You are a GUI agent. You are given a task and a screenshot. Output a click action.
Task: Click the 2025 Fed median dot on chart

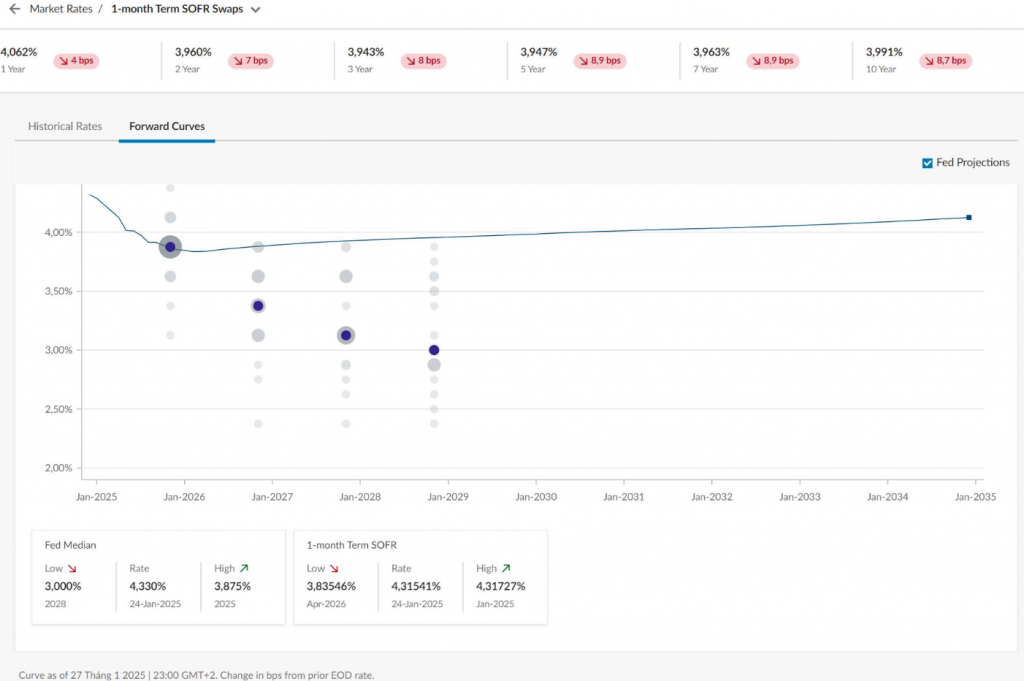coord(170,247)
